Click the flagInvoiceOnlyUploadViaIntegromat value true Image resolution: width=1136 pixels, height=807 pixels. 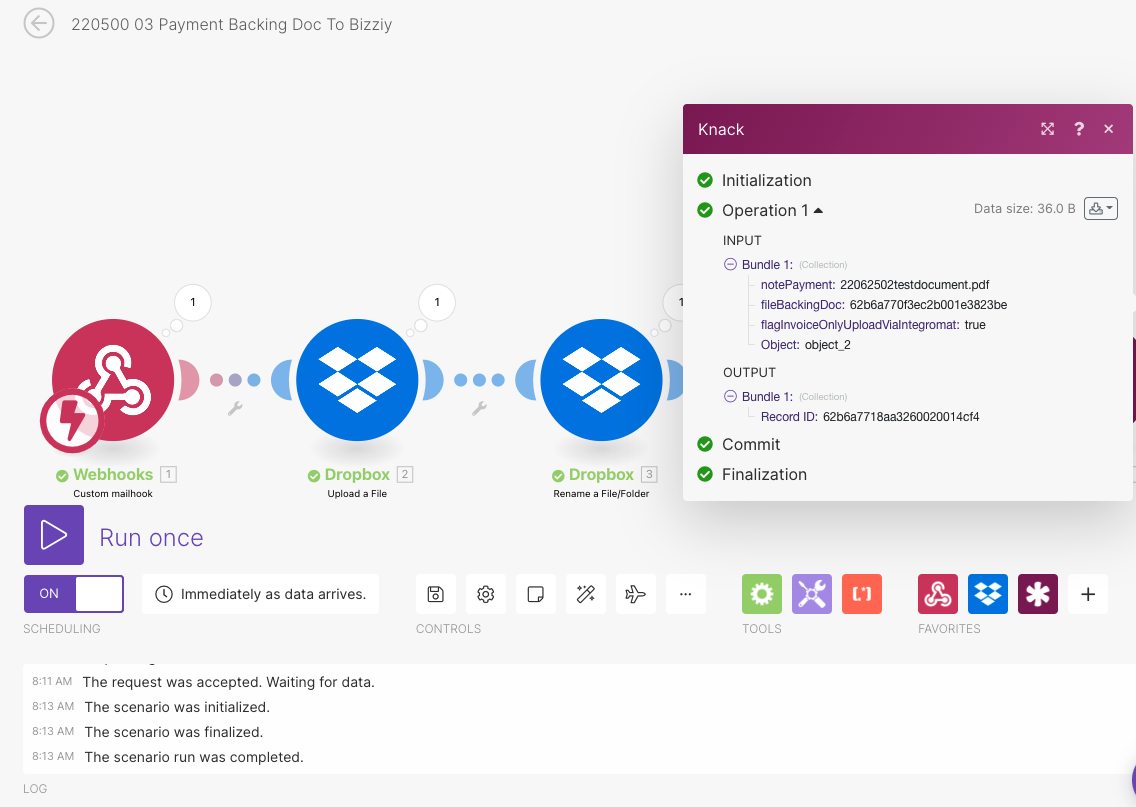tap(975, 325)
